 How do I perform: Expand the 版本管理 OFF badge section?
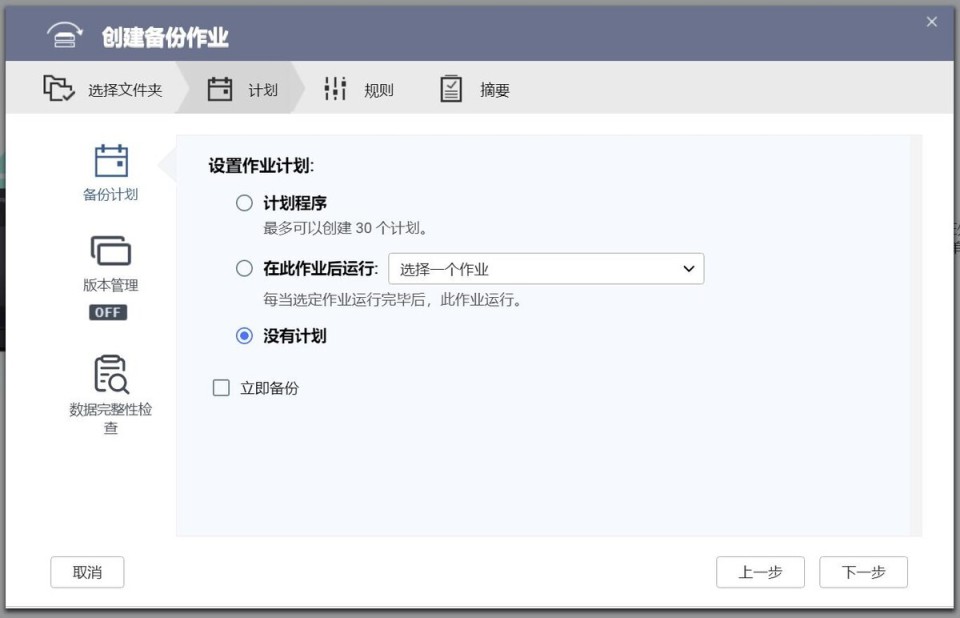pyautogui.click(x=108, y=312)
